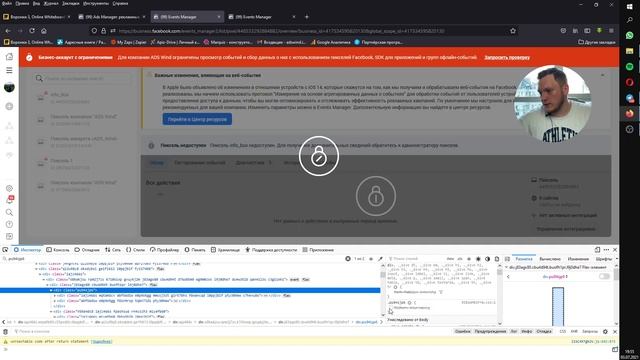Toggle the Logs console filter
This screenshot has width=640, height=360.
pyautogui.click(x=514, y=331)
